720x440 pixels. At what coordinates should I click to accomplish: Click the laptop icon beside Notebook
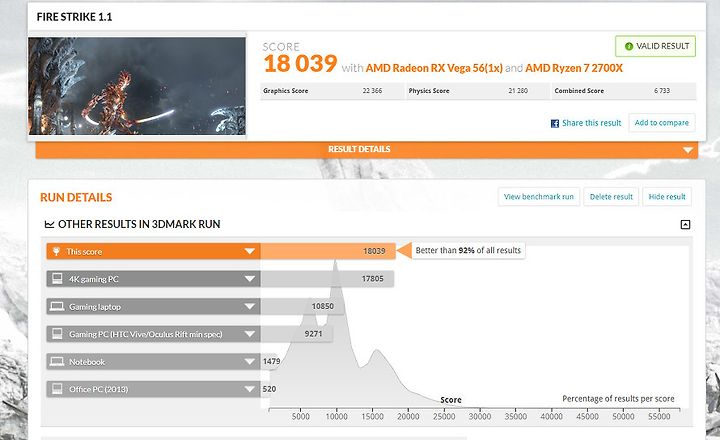click(57, 361)
